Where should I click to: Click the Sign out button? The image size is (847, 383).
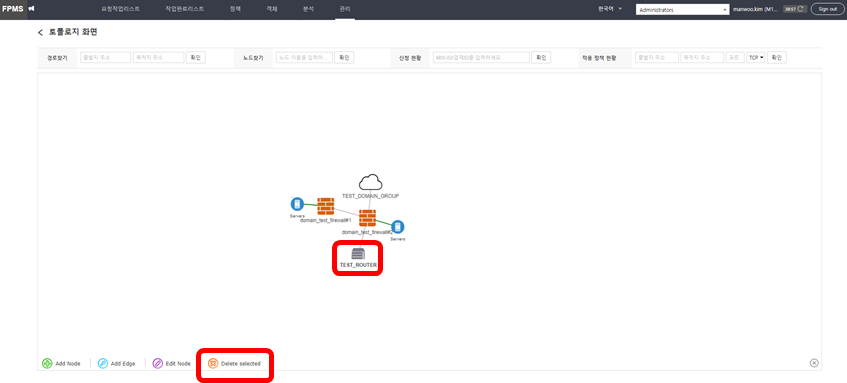(x=828, y=9)
